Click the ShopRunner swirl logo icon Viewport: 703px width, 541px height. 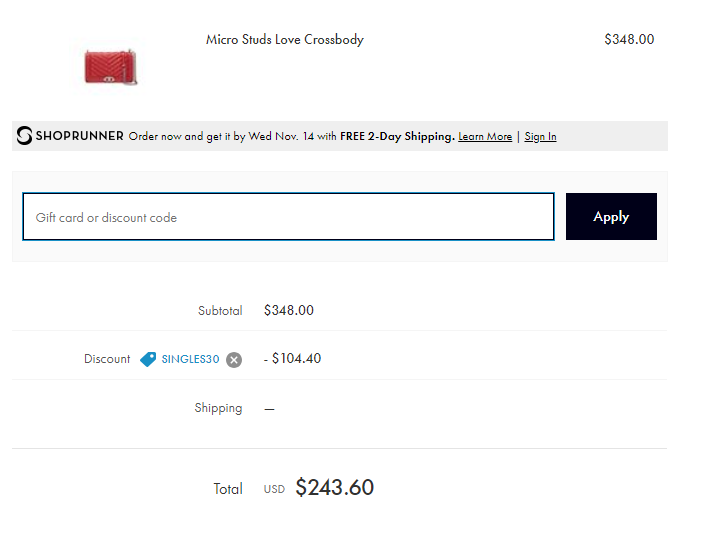[24, 135]
